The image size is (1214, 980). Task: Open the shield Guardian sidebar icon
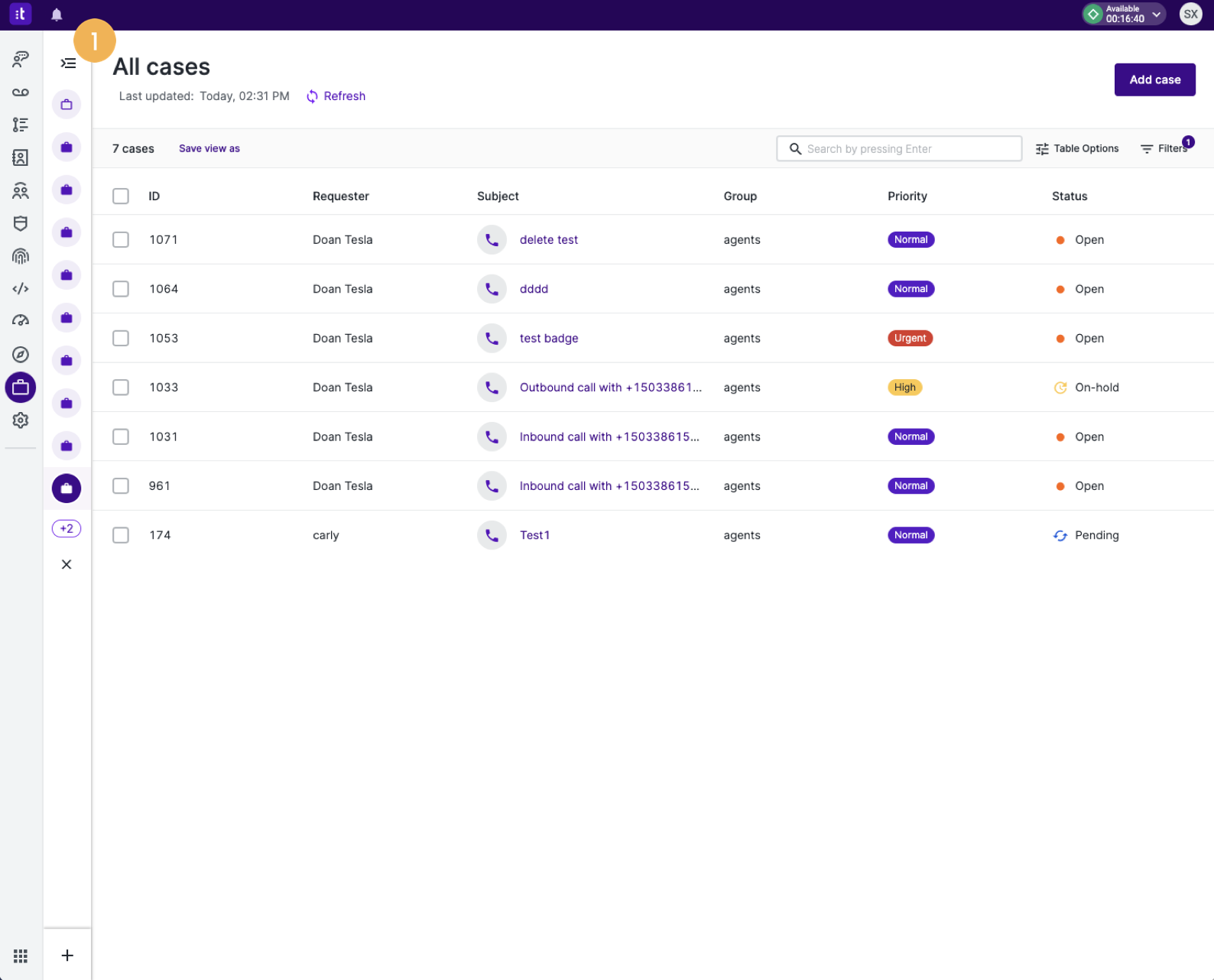pyautogui.click(x=21, y=223)
